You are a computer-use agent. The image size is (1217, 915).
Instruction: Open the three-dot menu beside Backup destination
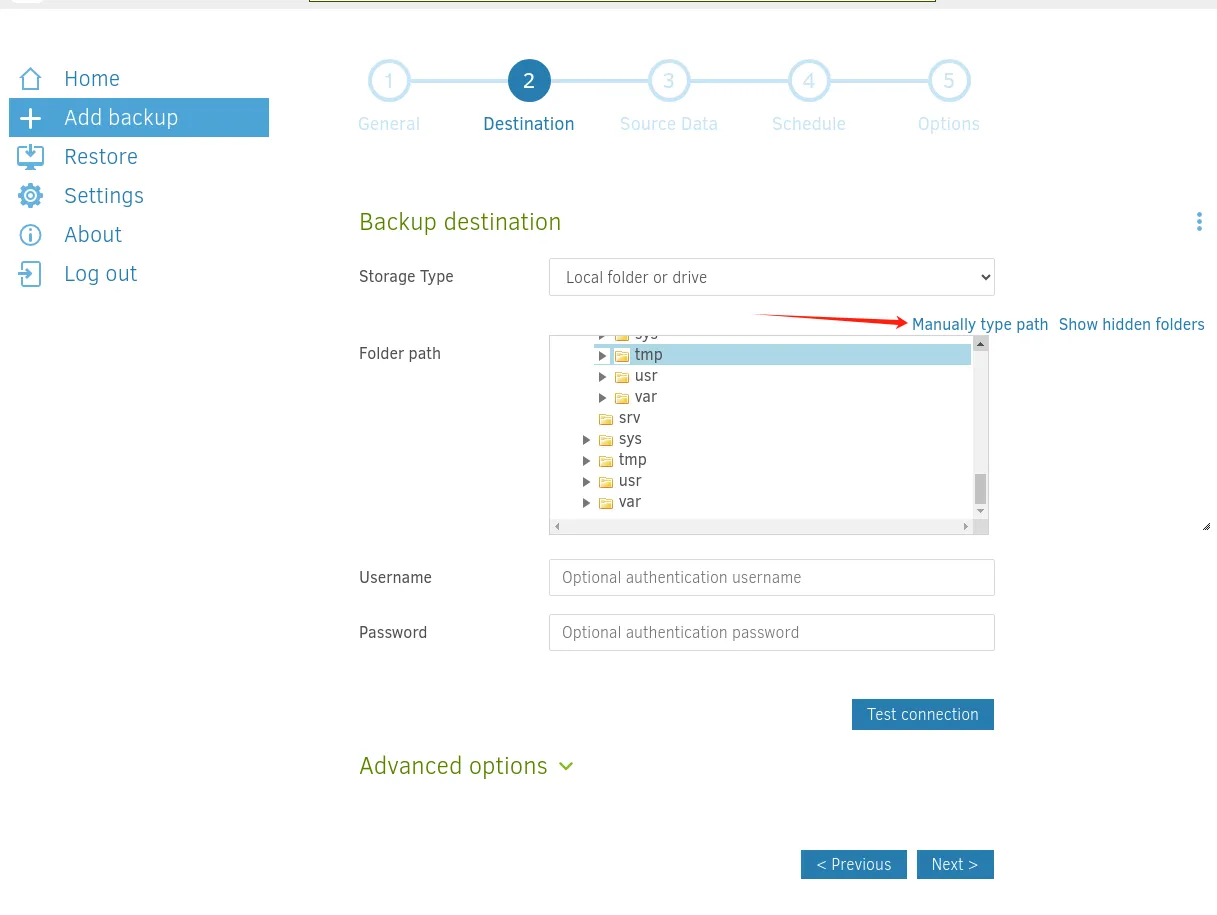1199,222
